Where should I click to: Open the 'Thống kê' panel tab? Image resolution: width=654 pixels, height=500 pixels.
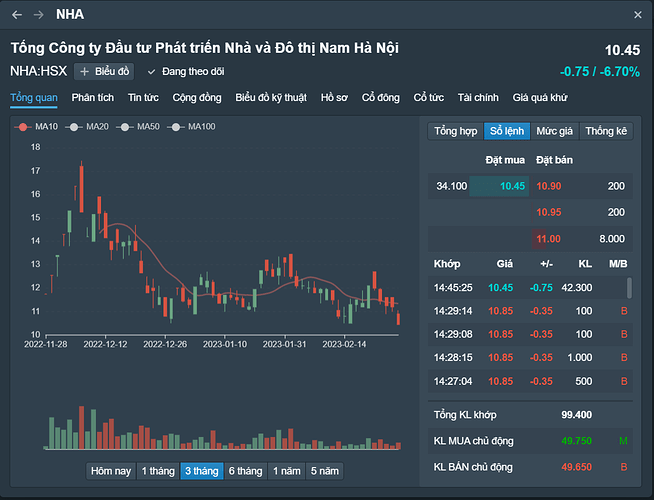tap(606, 131)
